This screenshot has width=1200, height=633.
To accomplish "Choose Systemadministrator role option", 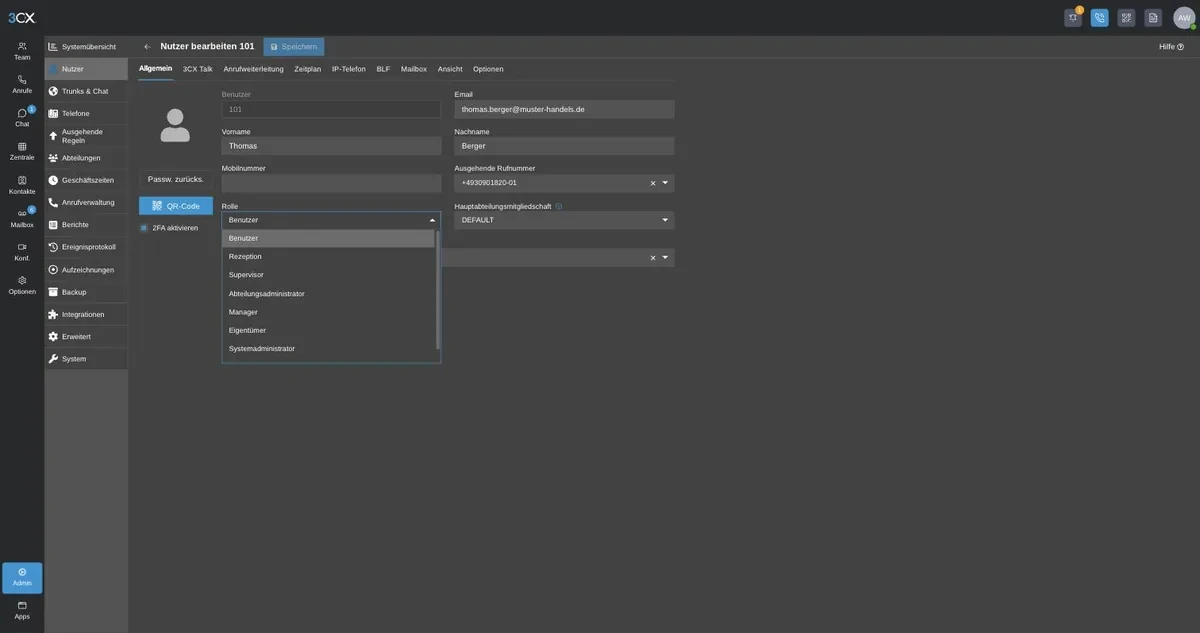I will click(x=328, y=349).
